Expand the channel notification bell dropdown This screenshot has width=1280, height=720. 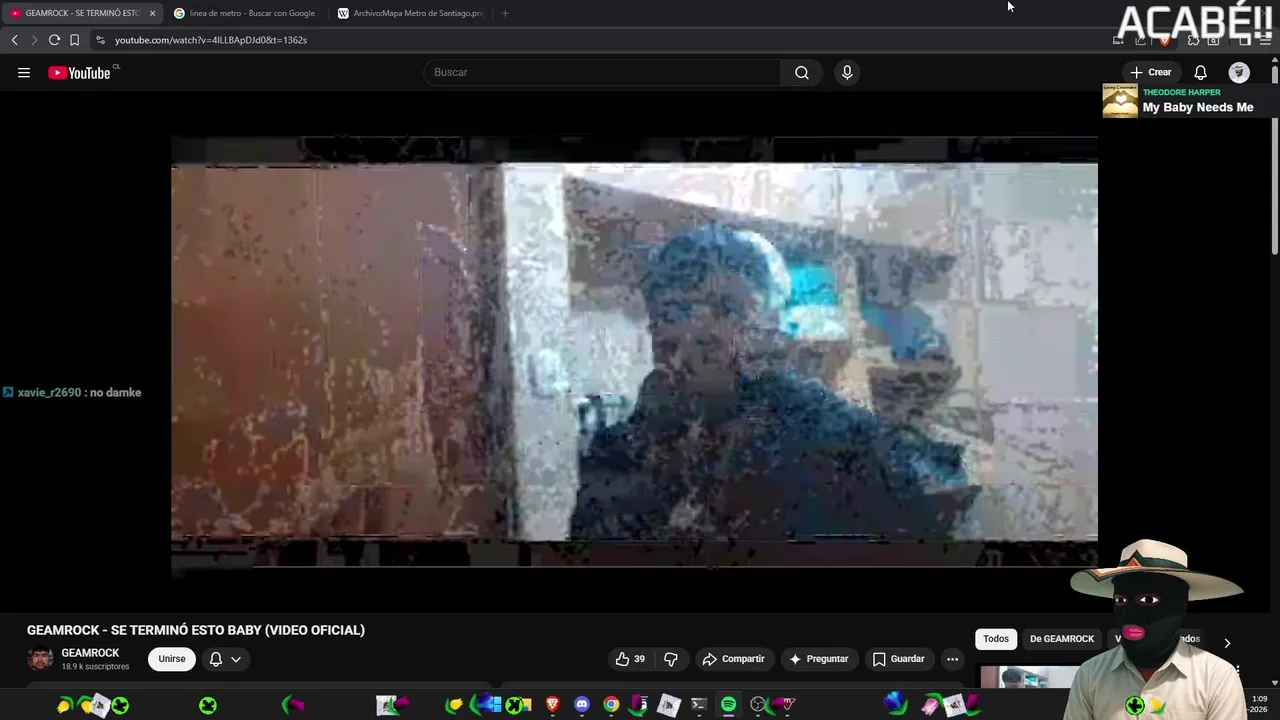[x=225, y=659]
